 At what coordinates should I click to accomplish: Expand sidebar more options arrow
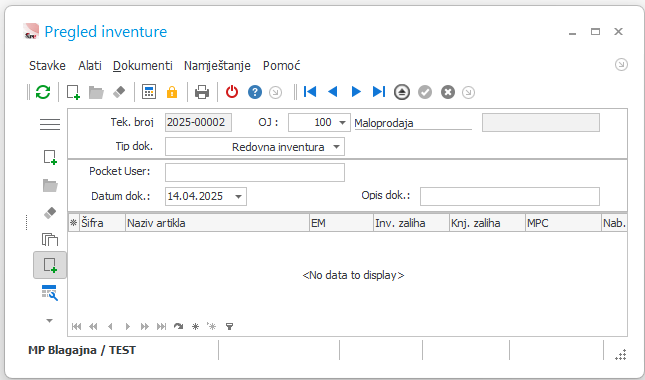(49, 320)
